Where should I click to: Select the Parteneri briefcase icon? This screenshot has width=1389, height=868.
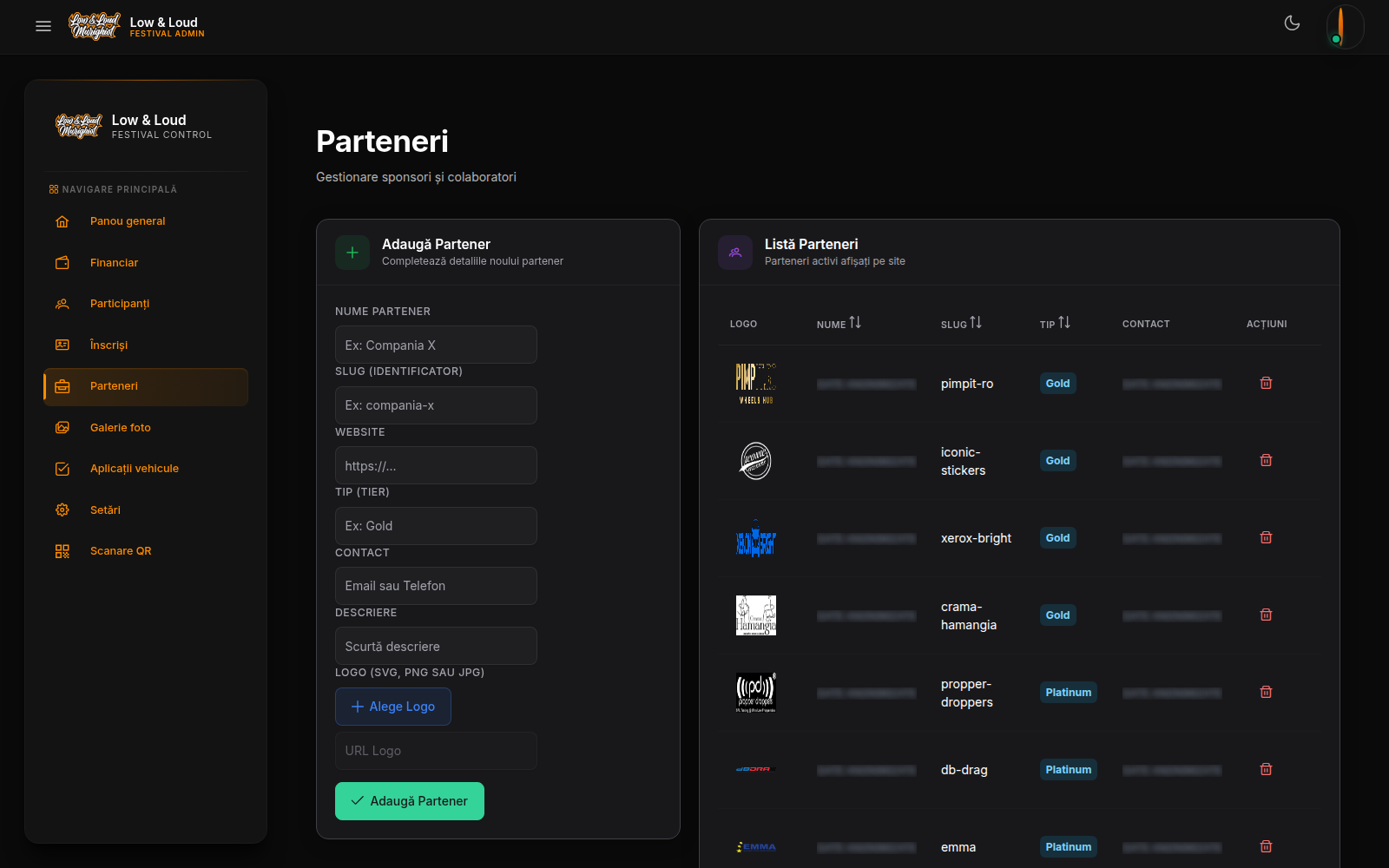(63, 386)
